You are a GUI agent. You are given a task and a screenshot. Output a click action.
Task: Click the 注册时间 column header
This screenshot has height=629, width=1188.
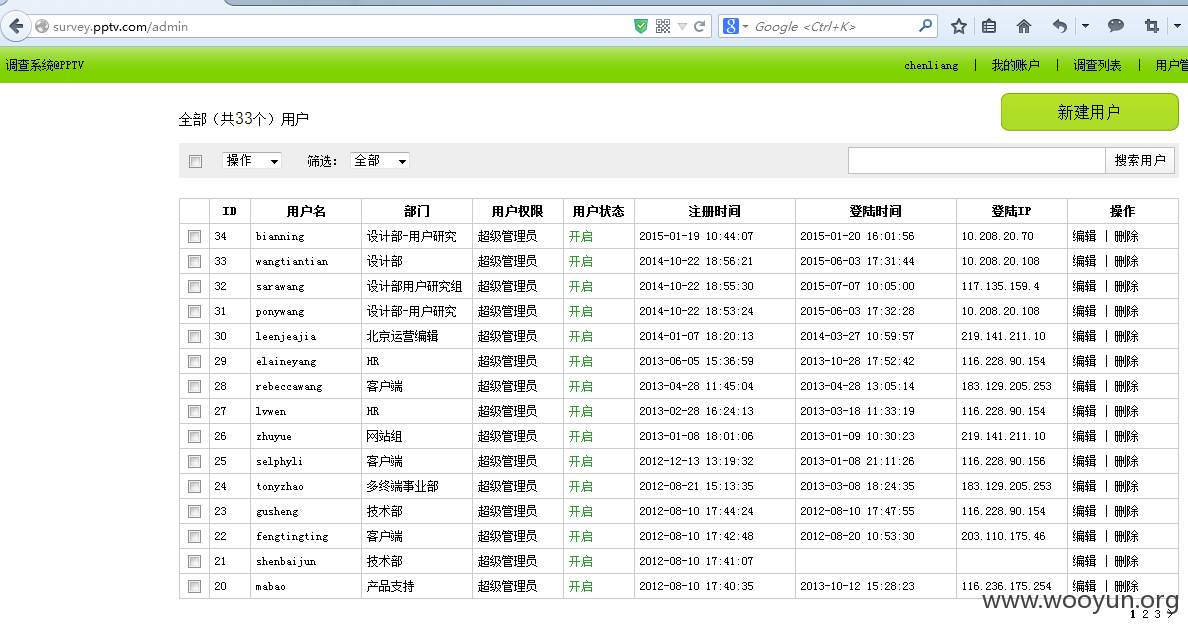coord(714,211)
